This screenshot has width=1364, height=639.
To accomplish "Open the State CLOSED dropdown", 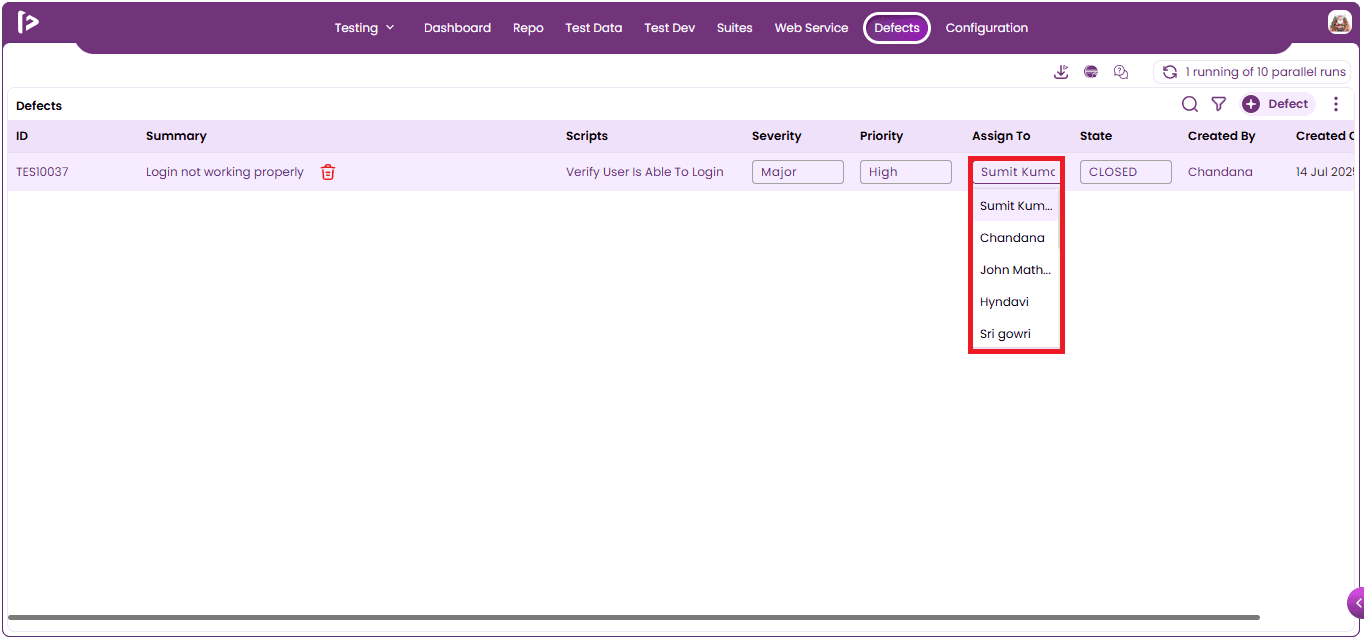I will 1126,172.
